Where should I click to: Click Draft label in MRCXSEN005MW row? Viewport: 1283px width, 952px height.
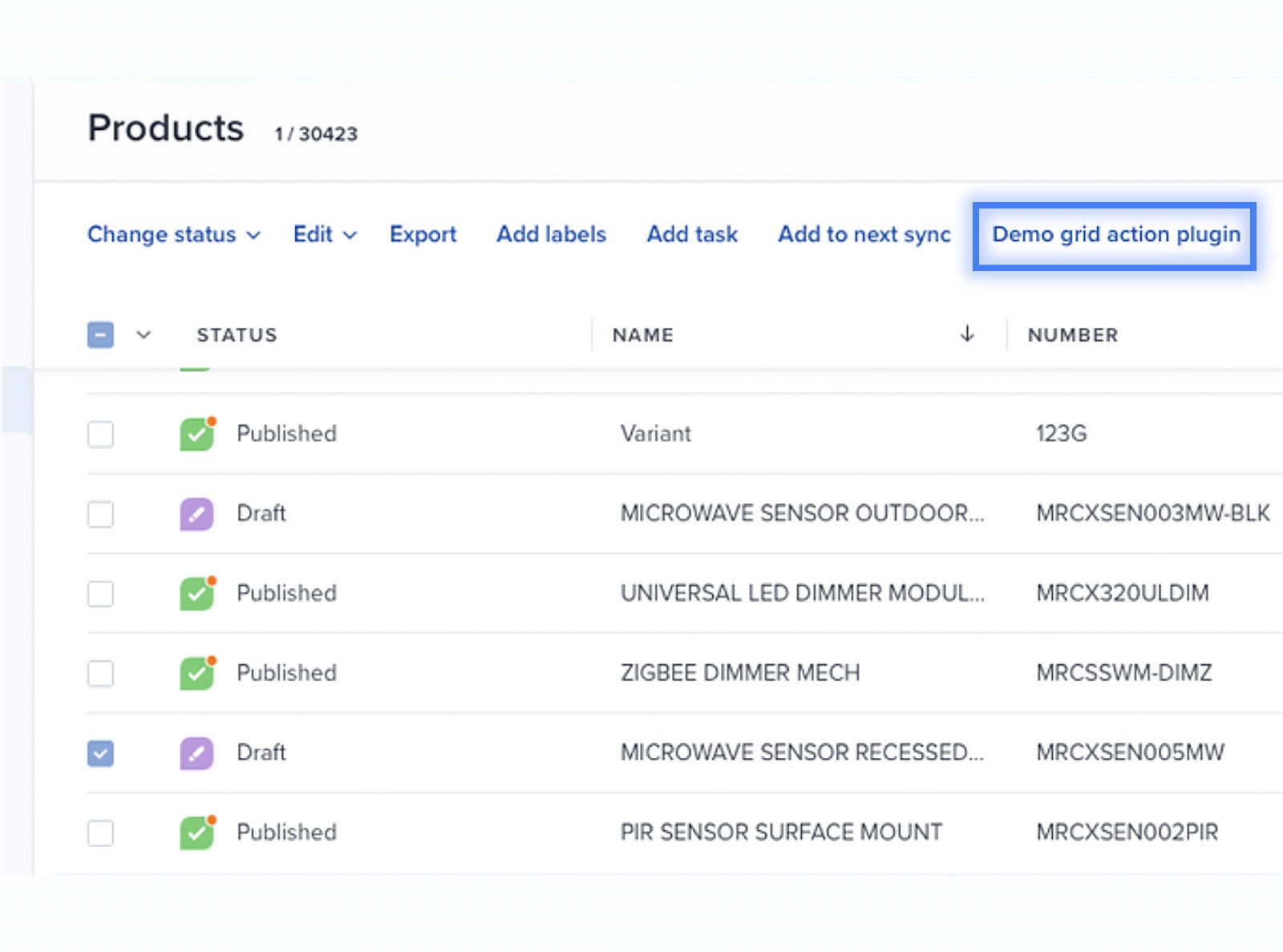point(261,752)
